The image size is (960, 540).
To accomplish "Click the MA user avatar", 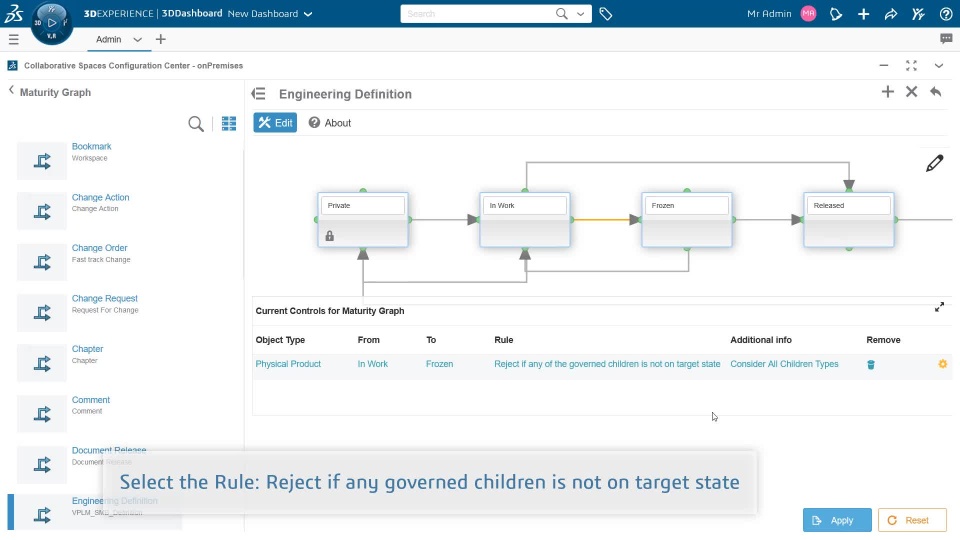I will (808, 13).
